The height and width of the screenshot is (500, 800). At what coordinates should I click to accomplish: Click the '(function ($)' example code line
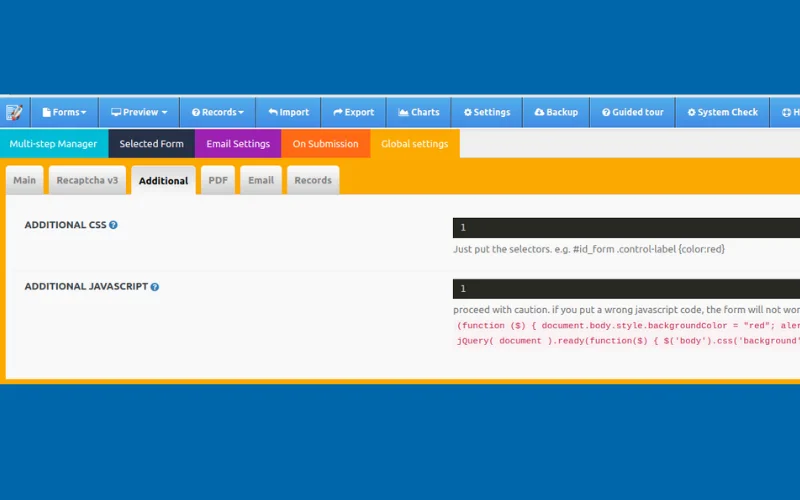click(x=627, y=326)
